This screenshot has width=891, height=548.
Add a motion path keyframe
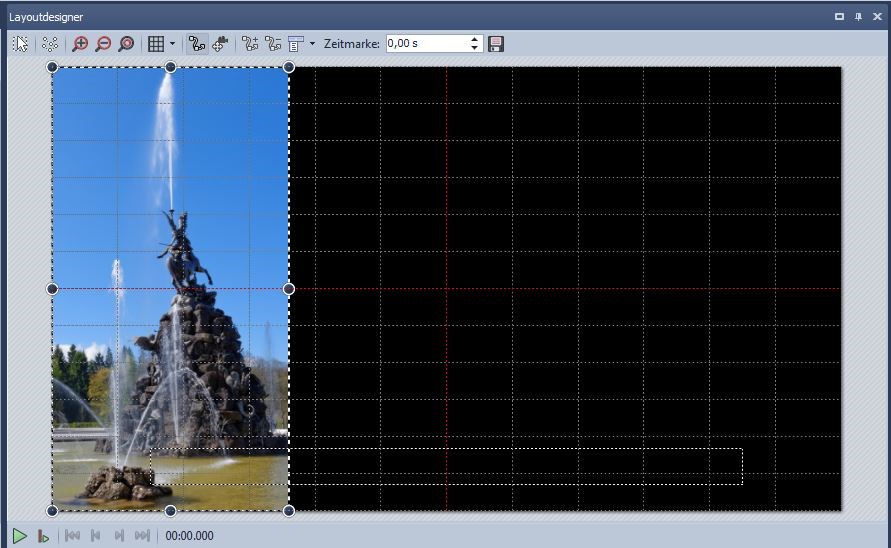(250, 44)
